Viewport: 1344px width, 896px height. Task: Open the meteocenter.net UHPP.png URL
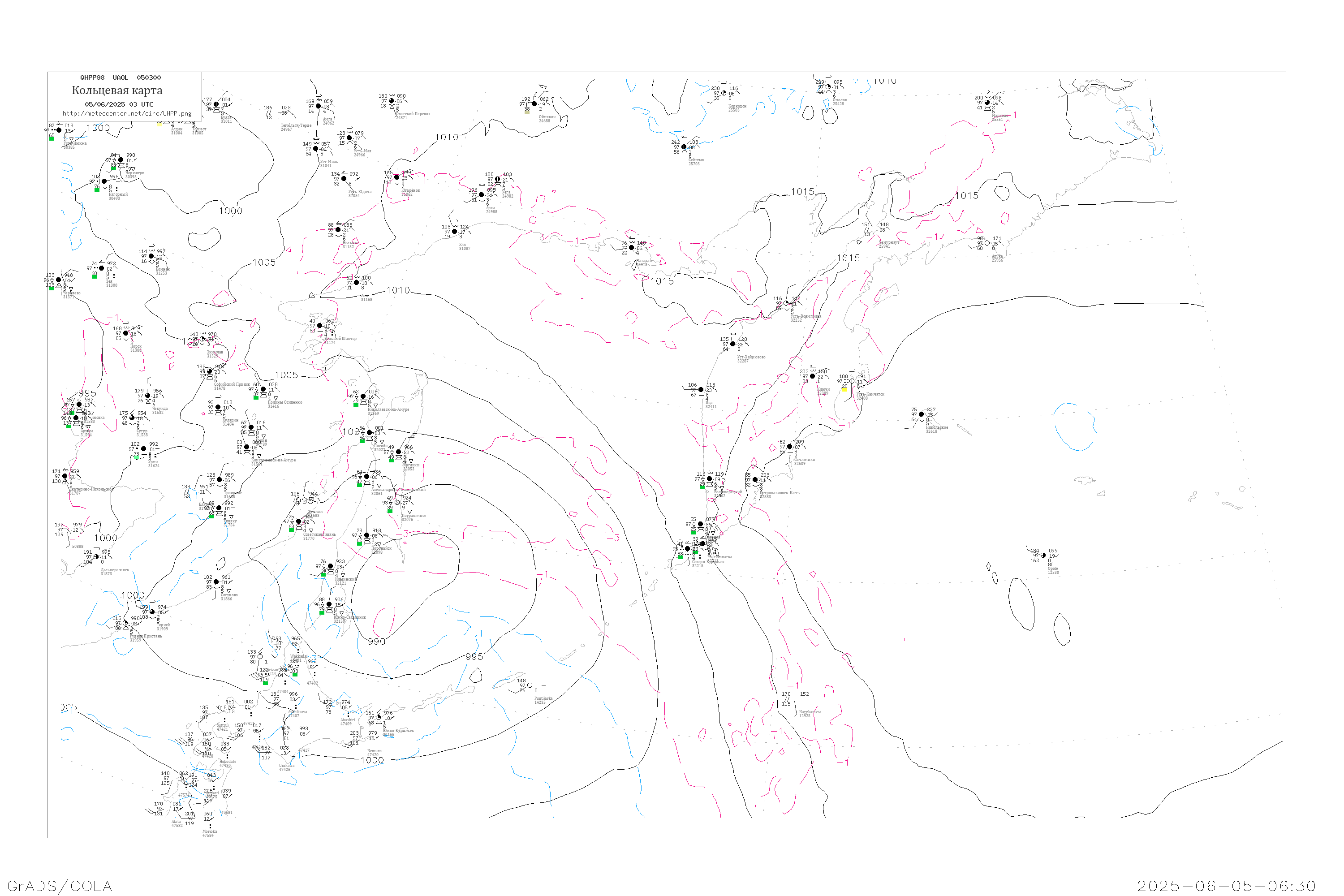point(127,114)
